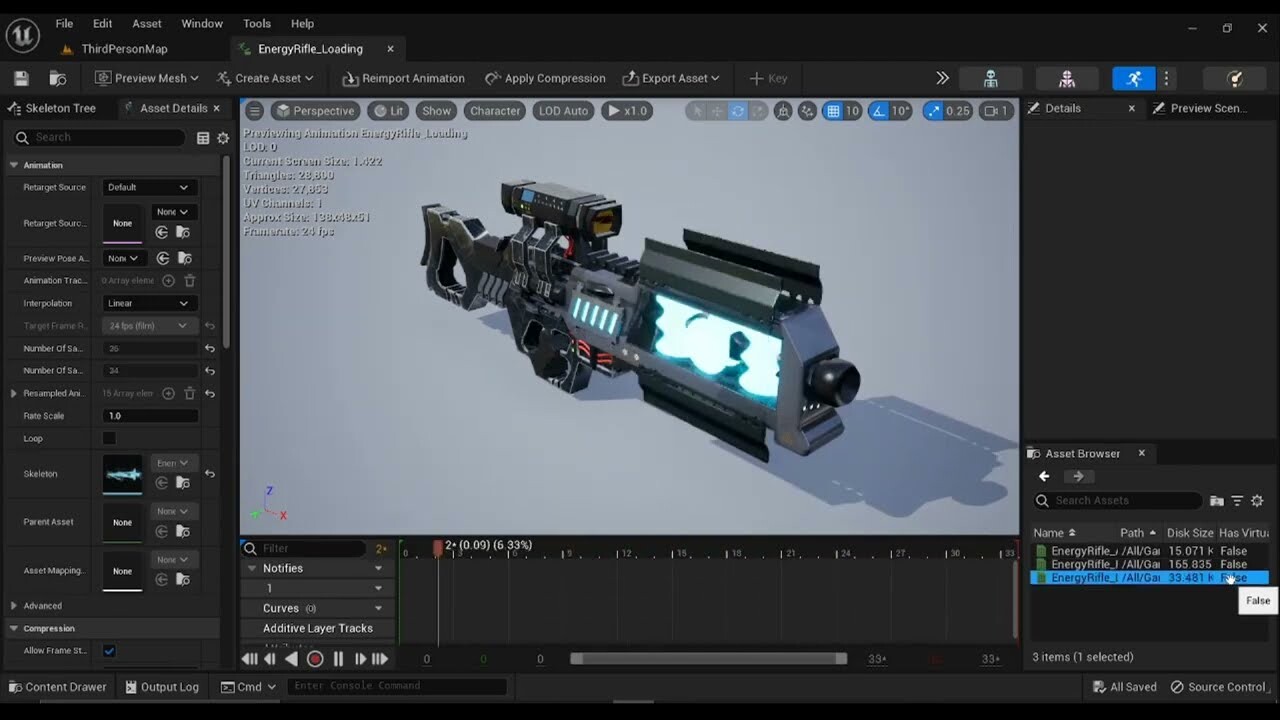Viewport: 1280px width, 720px height.
Task: Save the current animation asset
Action: pos(21,78)
